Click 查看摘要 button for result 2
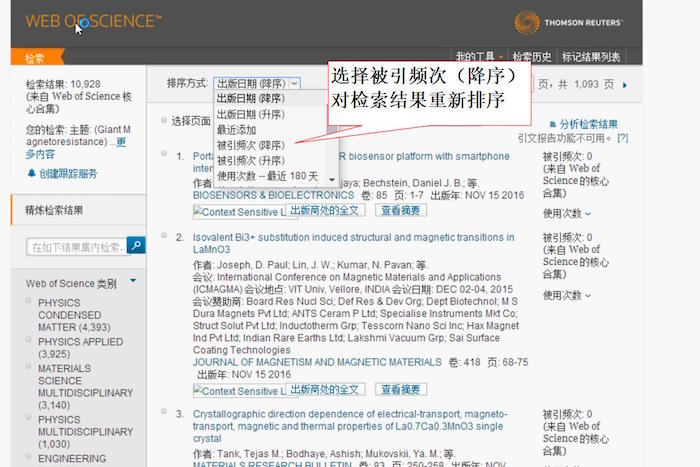Image resolution: width=700 pixels, height=467 pixels. tap(401, 389)
